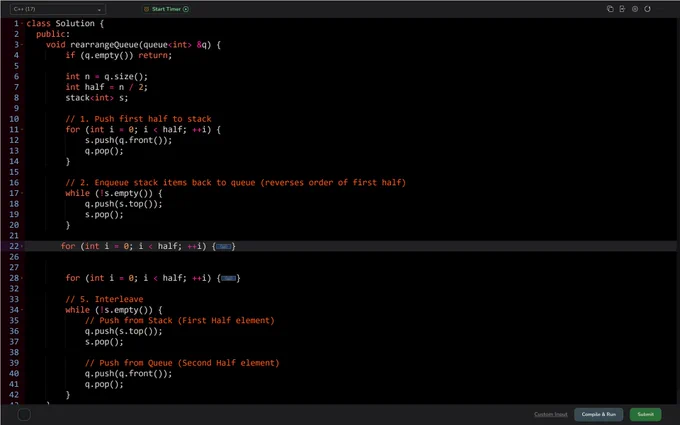
Task: Click 'q.push(q.front());' on line 40
Action: [128, 374]
